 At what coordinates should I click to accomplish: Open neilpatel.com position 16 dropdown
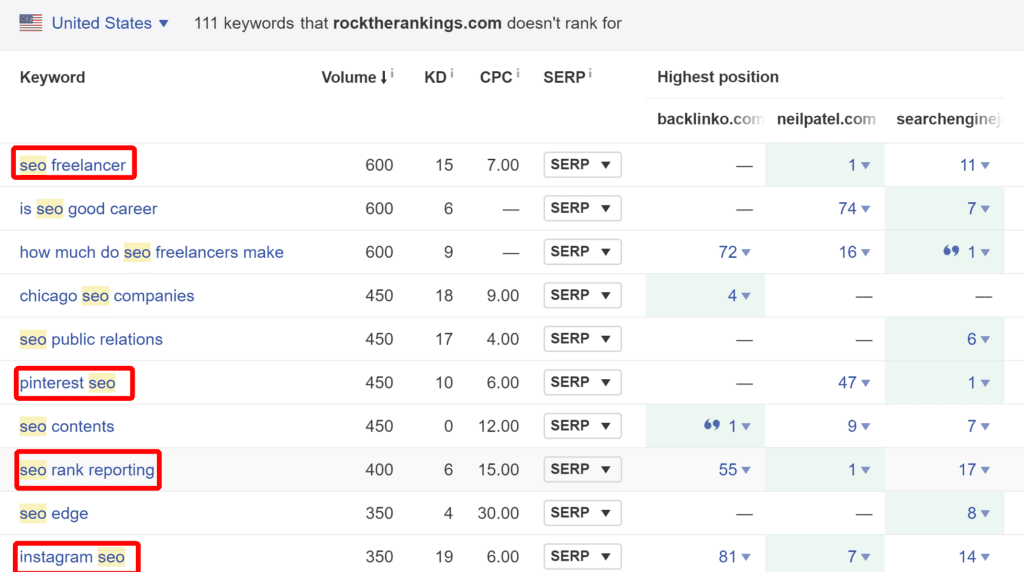pos(854,252)
